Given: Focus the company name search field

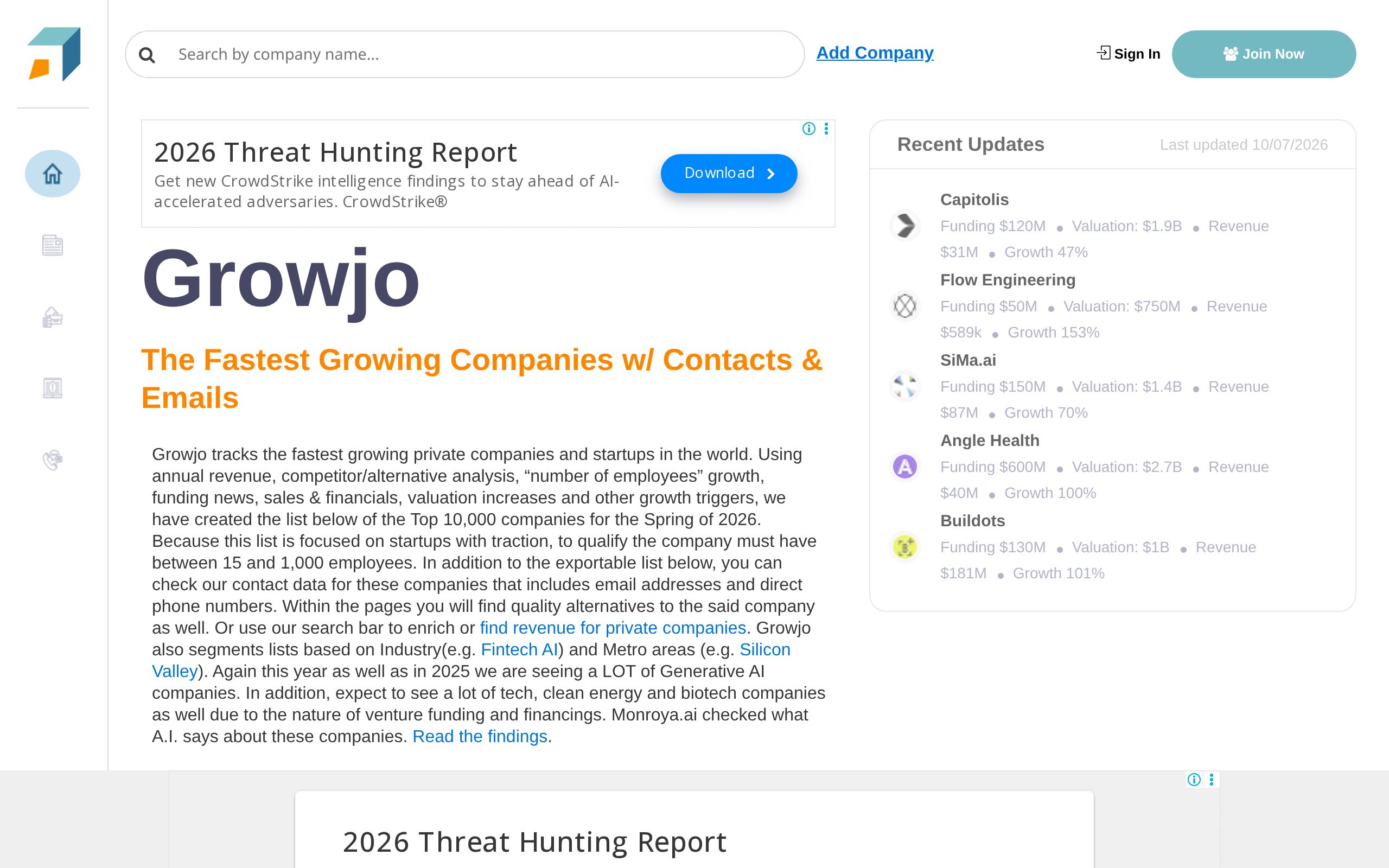Looking at the screenshot, I should tap(465, 54).
